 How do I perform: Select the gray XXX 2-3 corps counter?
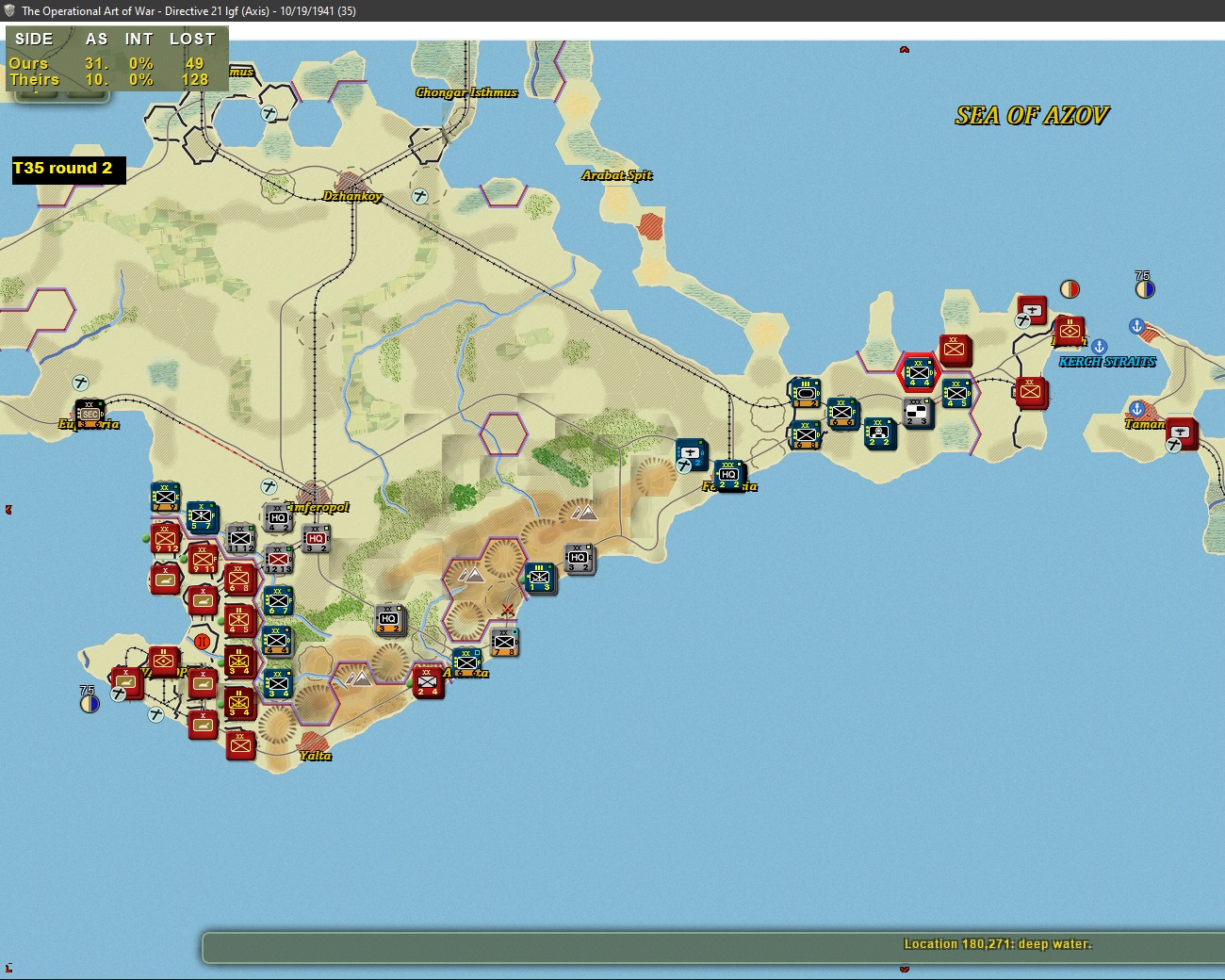pyautogui.click(x=918, y=413)
